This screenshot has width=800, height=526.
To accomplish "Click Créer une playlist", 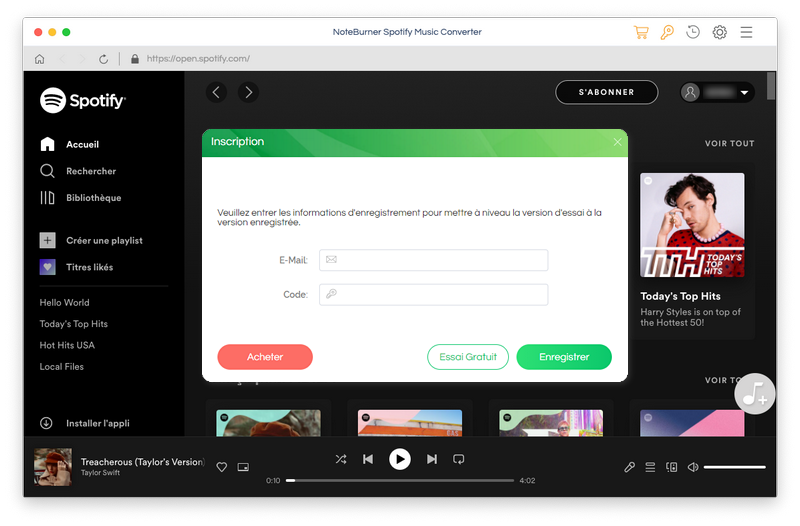I will click(91, 240).
